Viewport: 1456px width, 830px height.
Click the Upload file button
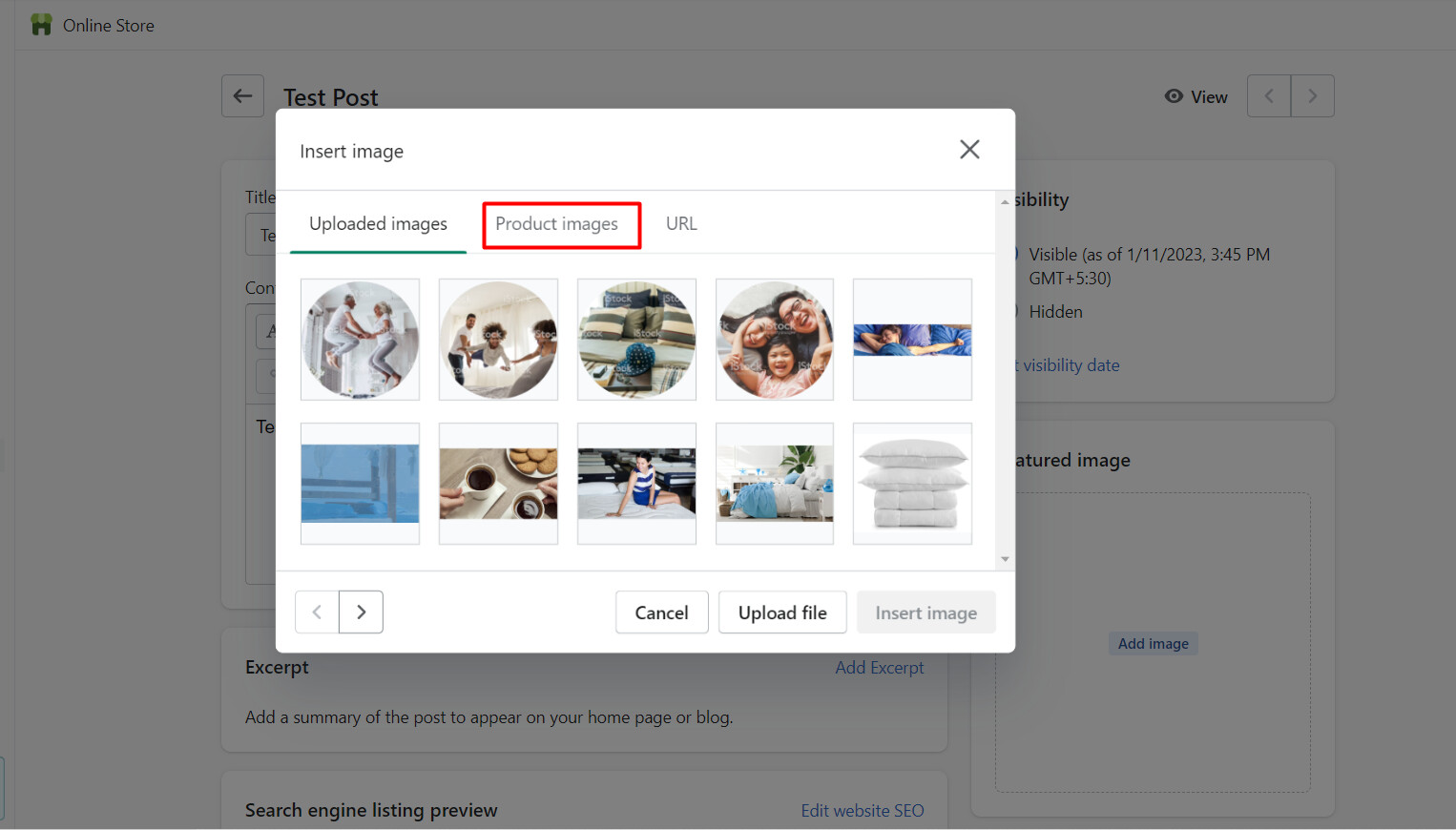[x=782, y=612]
